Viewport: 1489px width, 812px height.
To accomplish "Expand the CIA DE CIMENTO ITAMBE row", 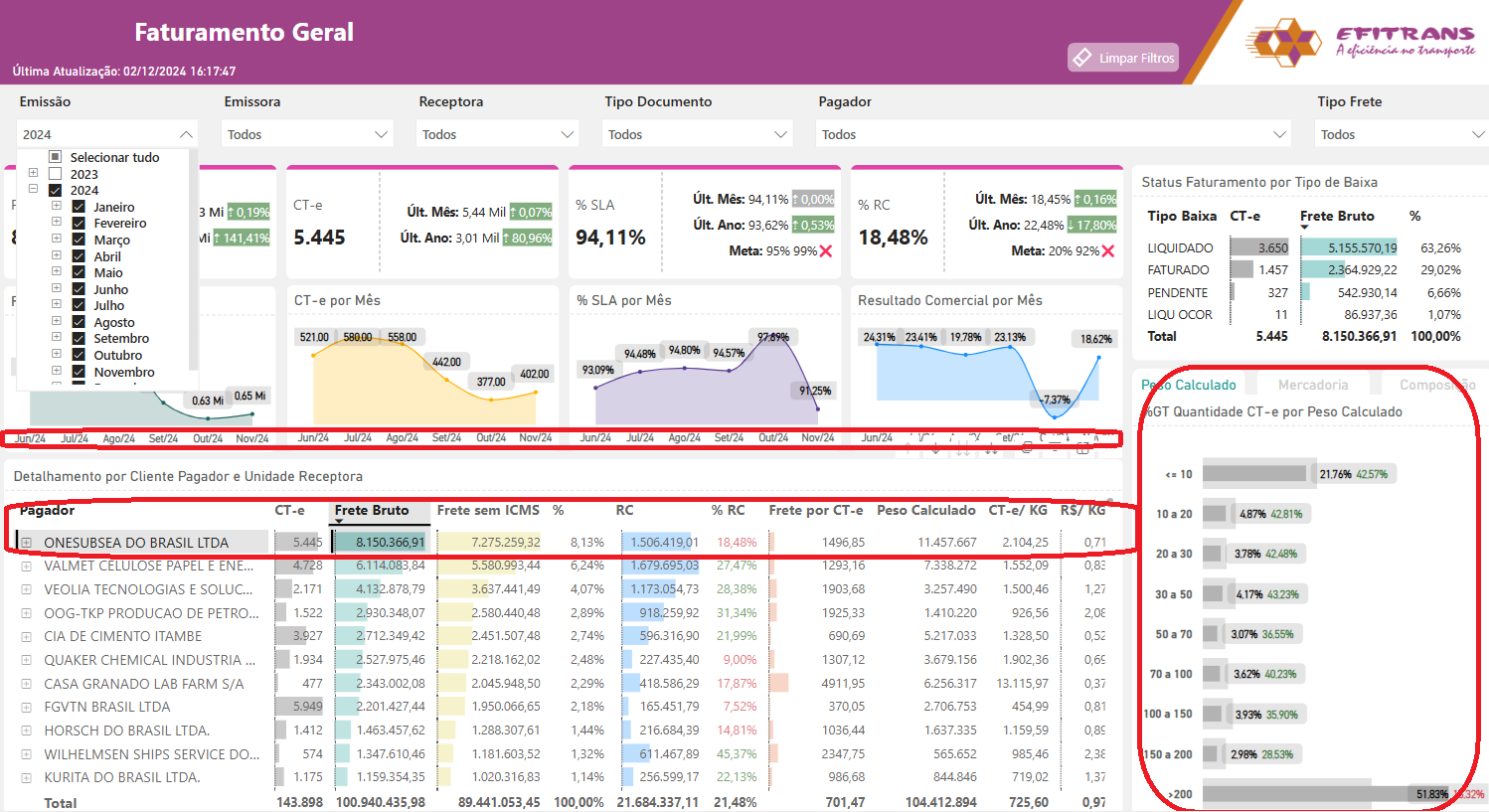I will tap(27, 636).
